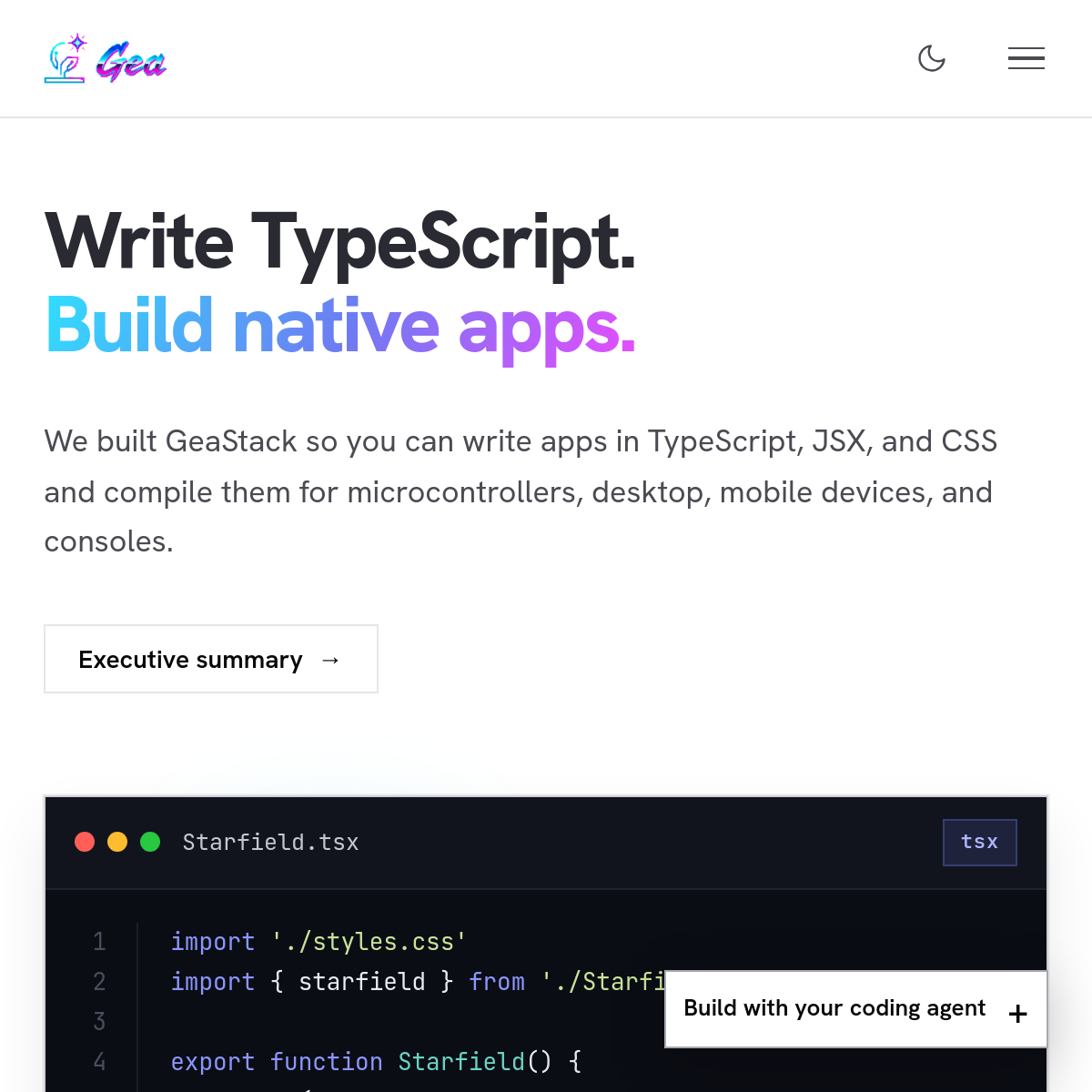Screen dimensions: 1092x1092
Task: Click line number 3 in the code editor
Action: click(99, 1022)
